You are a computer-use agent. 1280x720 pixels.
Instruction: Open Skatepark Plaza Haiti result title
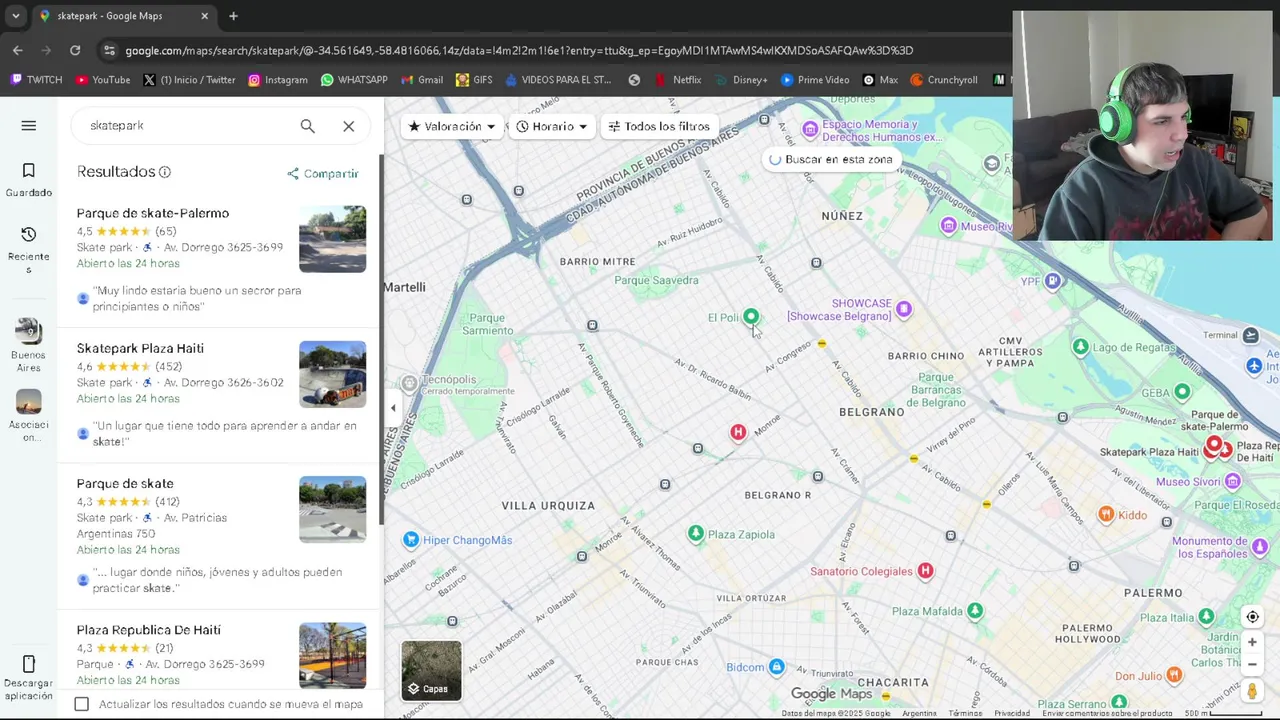pos(140,348)
